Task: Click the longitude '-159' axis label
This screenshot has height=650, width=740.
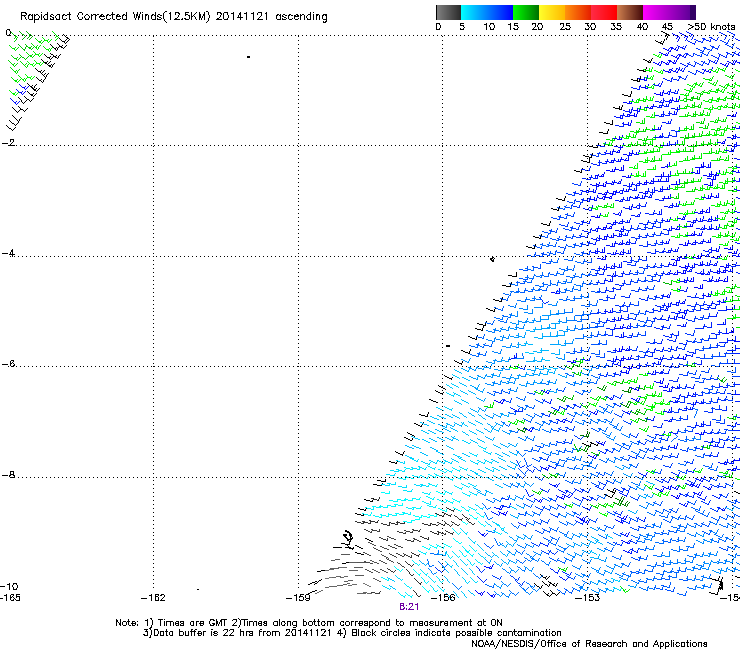Action: (x=298, y=598)
